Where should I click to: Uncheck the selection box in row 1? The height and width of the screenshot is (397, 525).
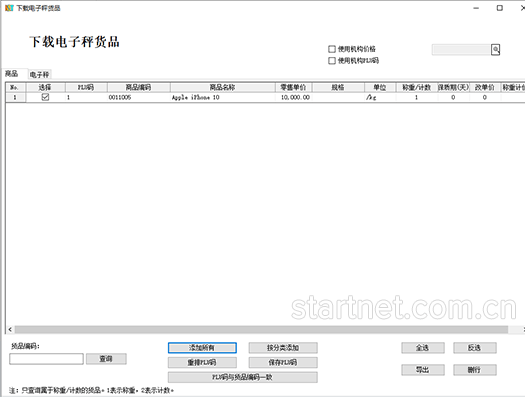45,97
